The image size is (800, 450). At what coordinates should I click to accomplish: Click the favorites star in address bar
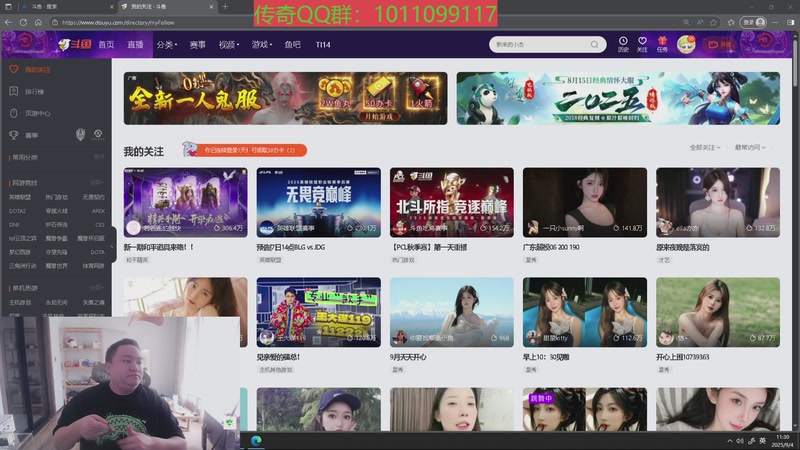point(713,22)
